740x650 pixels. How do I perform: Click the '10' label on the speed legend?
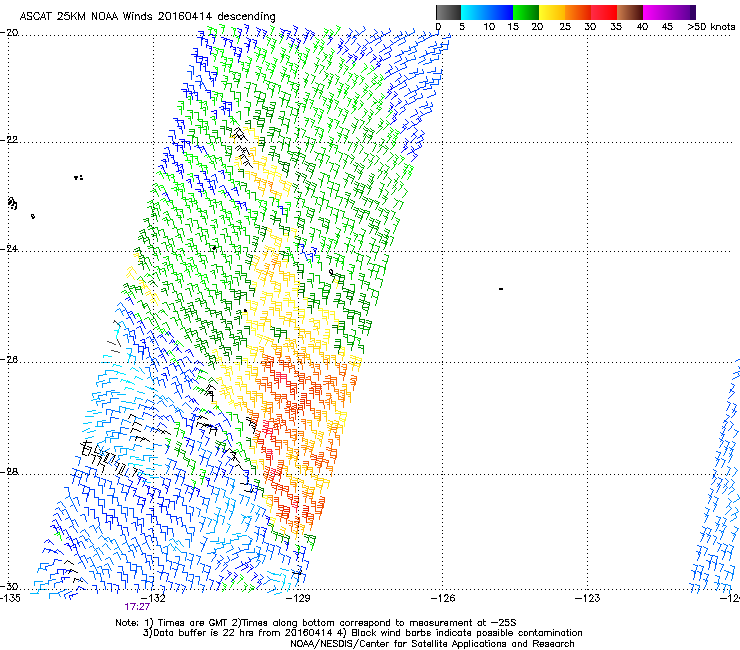[x=489, y=27]
